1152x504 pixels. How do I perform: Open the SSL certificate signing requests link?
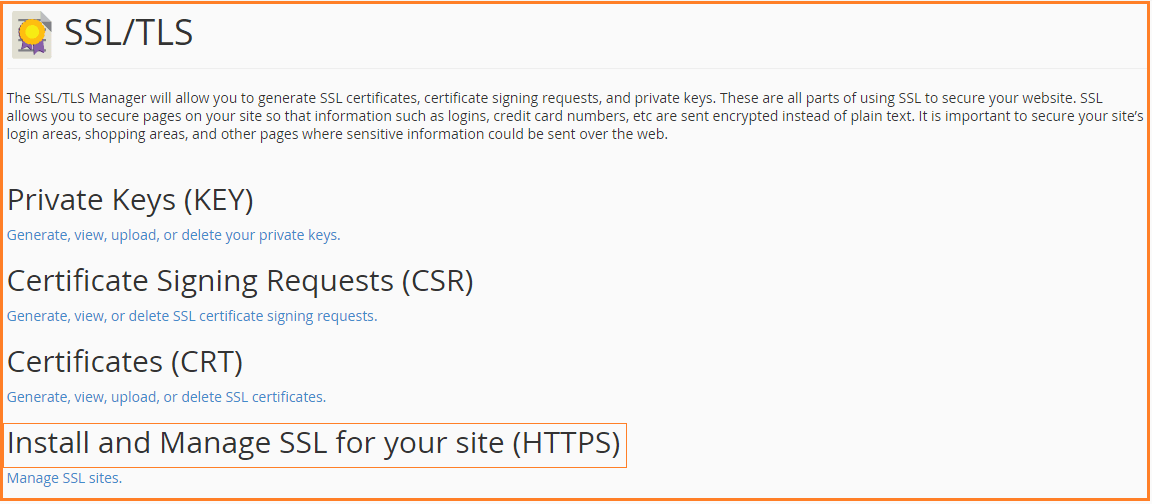(192, 316)
